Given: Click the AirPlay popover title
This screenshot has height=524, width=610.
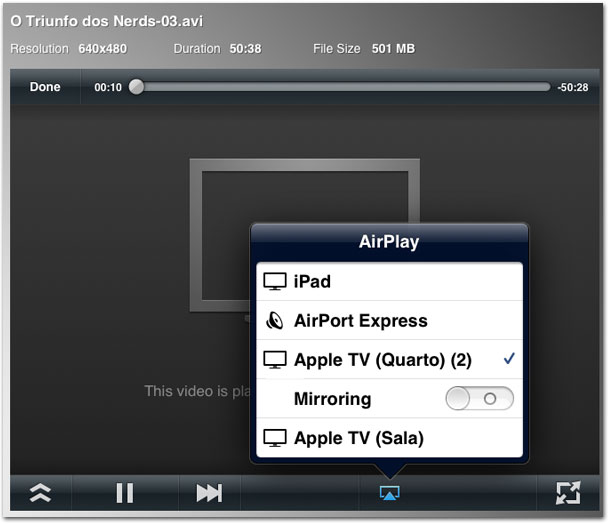Looking at the screenshot, I should 389,242.
